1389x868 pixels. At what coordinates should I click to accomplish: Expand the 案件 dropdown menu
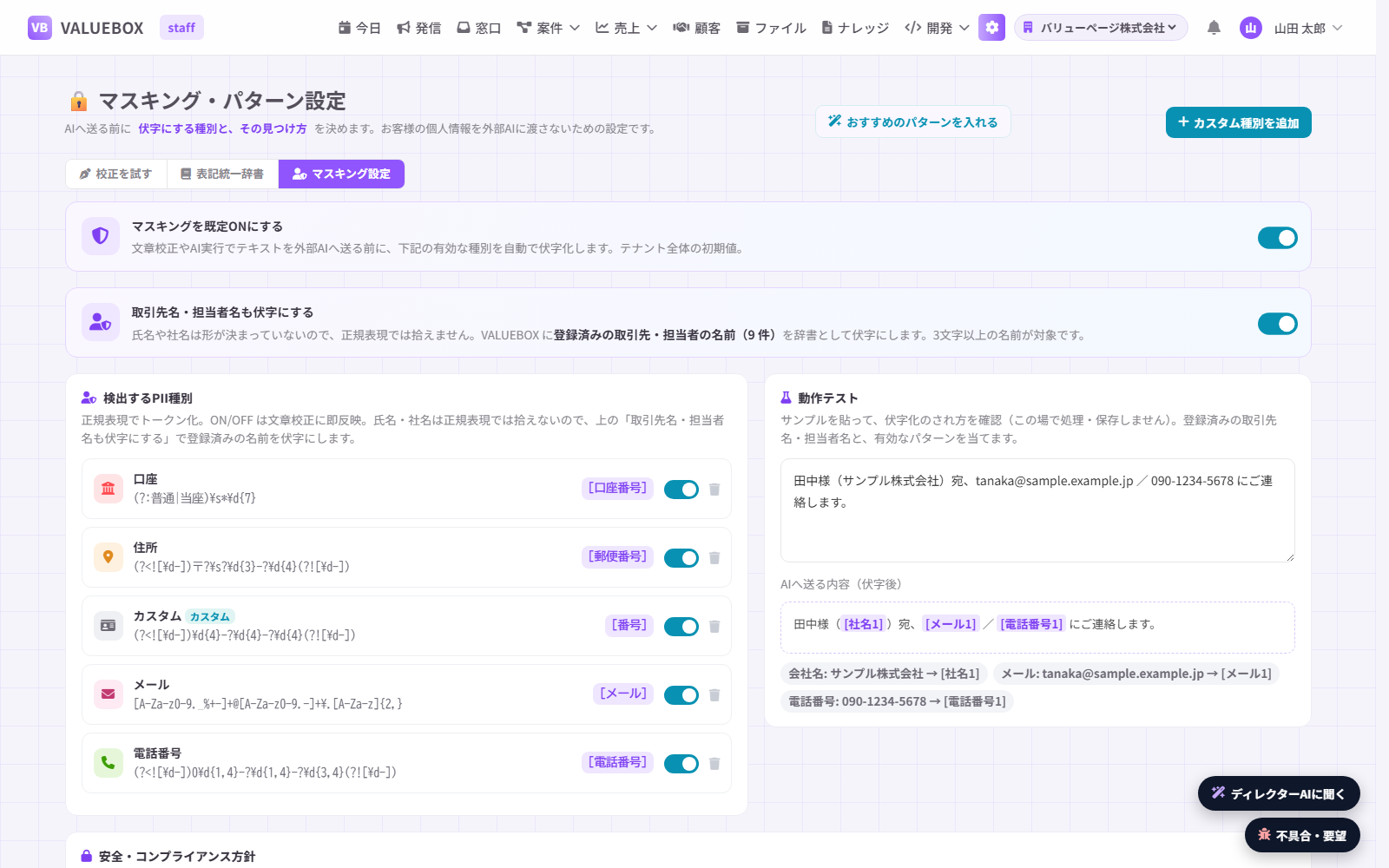pyautogui.click(x=548, y=28)
